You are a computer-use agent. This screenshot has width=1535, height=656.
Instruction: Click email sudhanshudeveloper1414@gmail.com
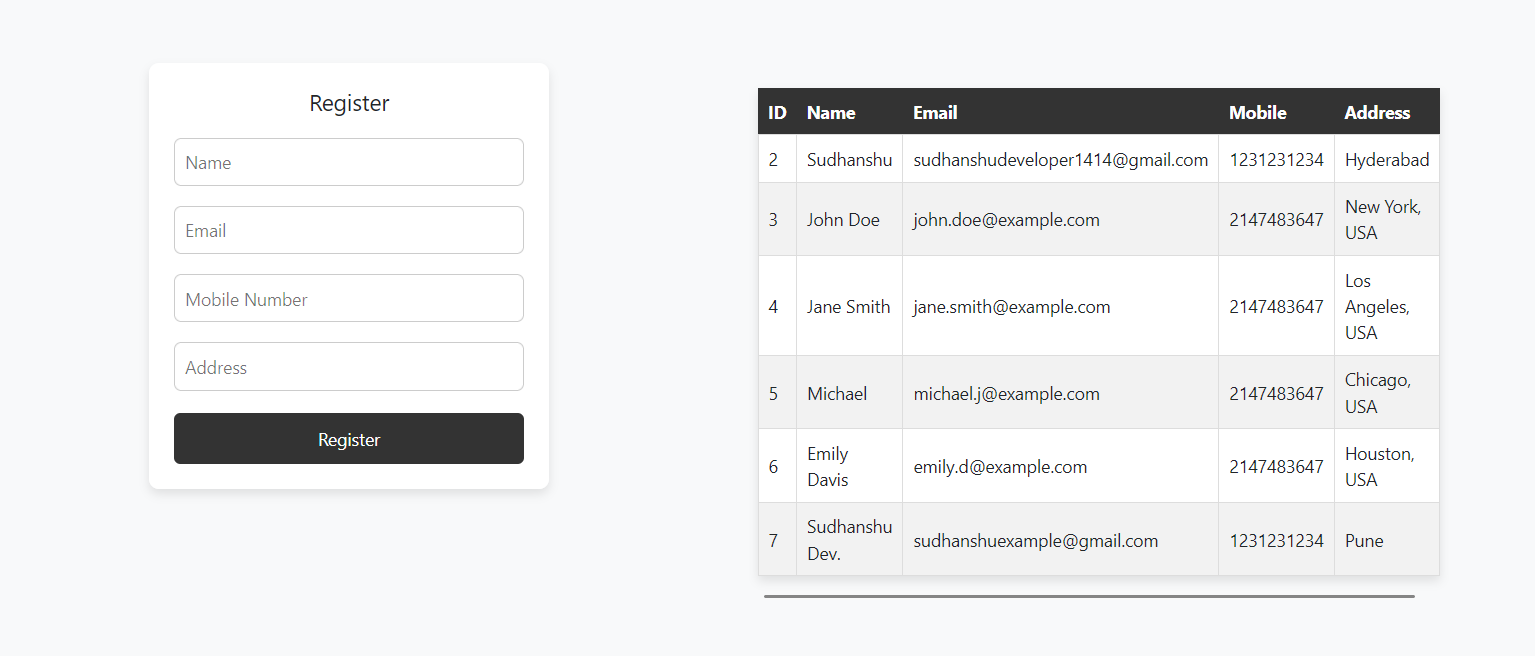(x=1060, y=159)
